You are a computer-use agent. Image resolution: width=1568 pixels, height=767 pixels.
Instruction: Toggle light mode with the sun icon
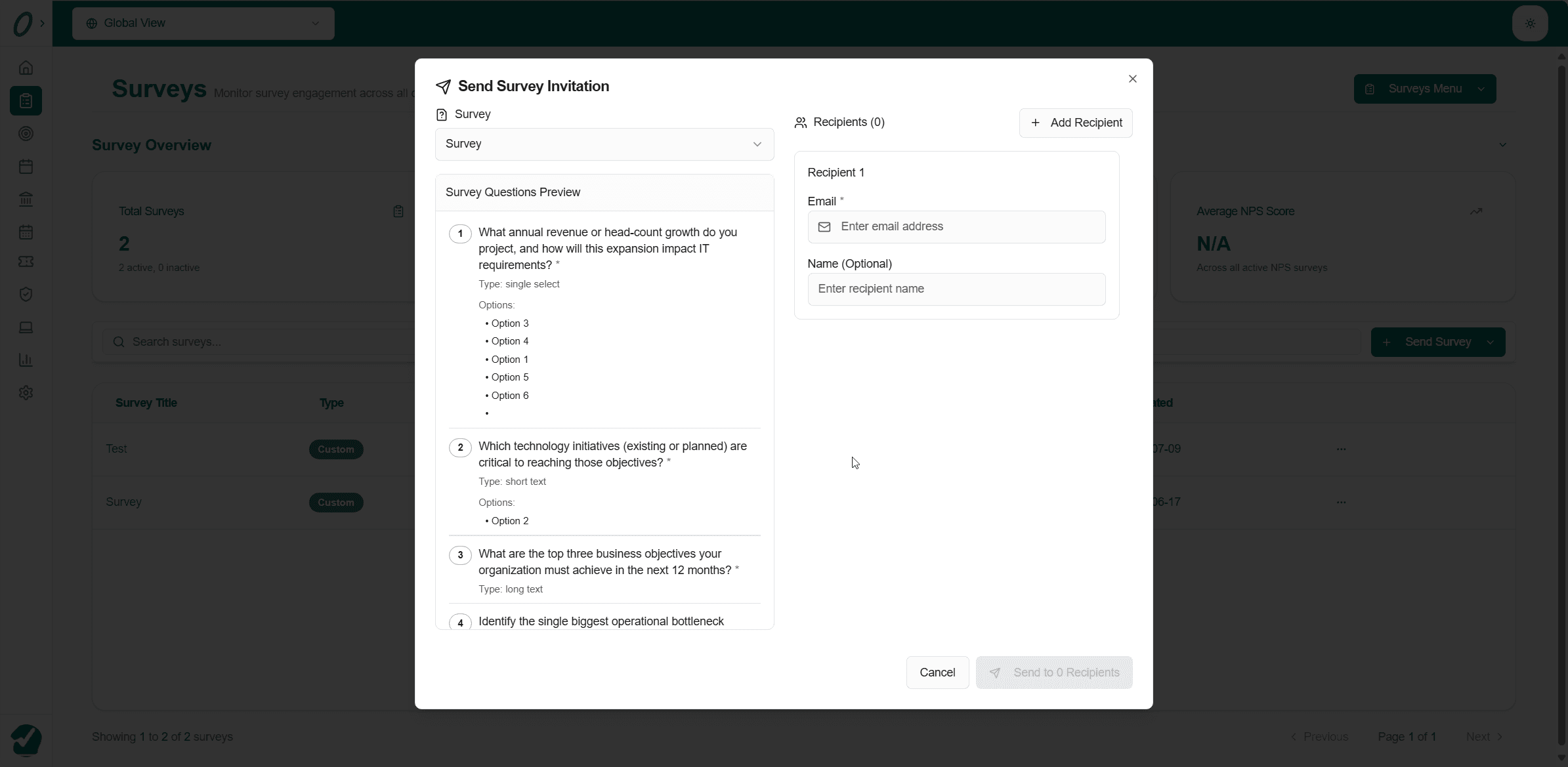click(1529, 23)
